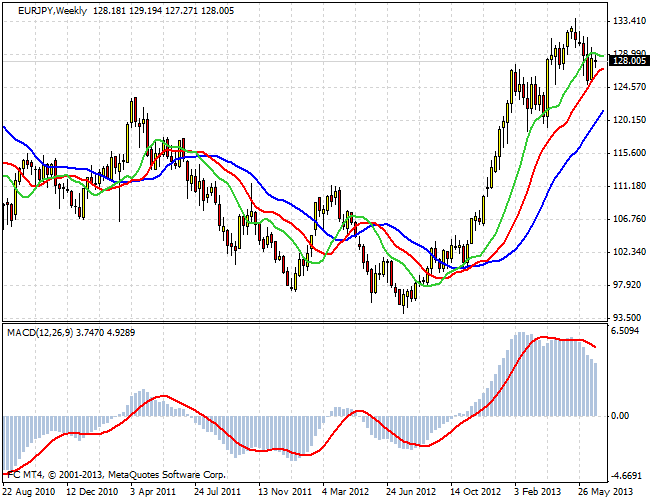Click the 115.600 price axis label
650x500 pixels.
tap(629, 153)
